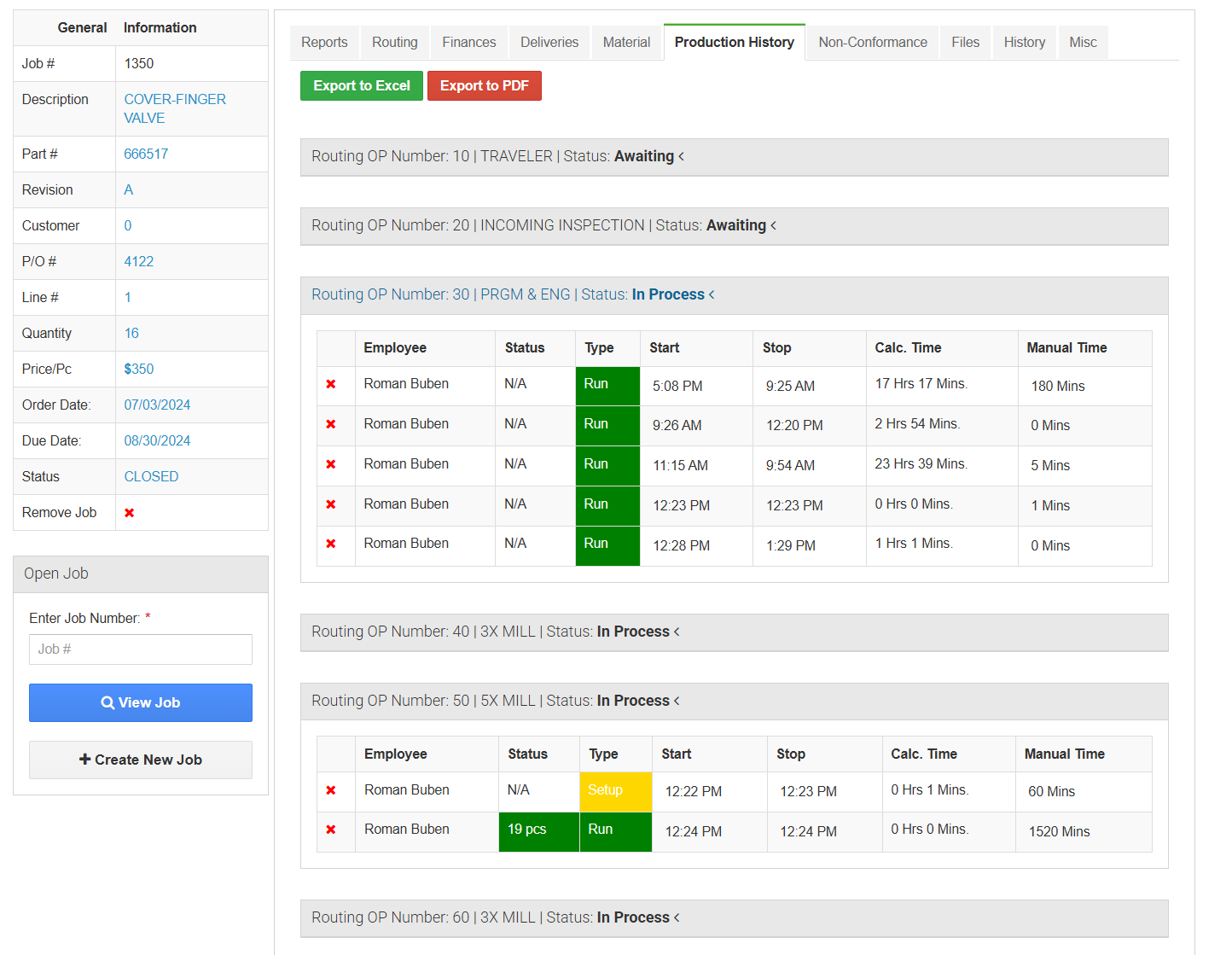Screen dimensions: 1232x955
Task: Click Export to PDF button
Action: (484, 86)
